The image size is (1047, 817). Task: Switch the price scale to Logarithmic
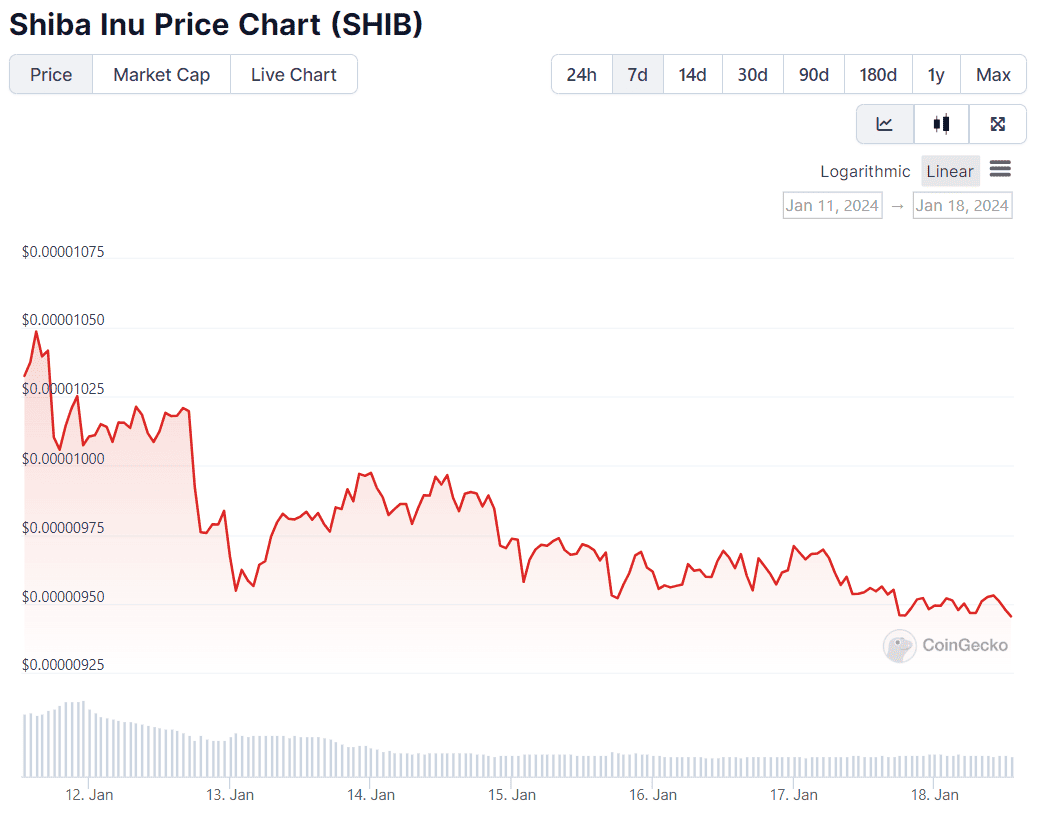(864, 171)
